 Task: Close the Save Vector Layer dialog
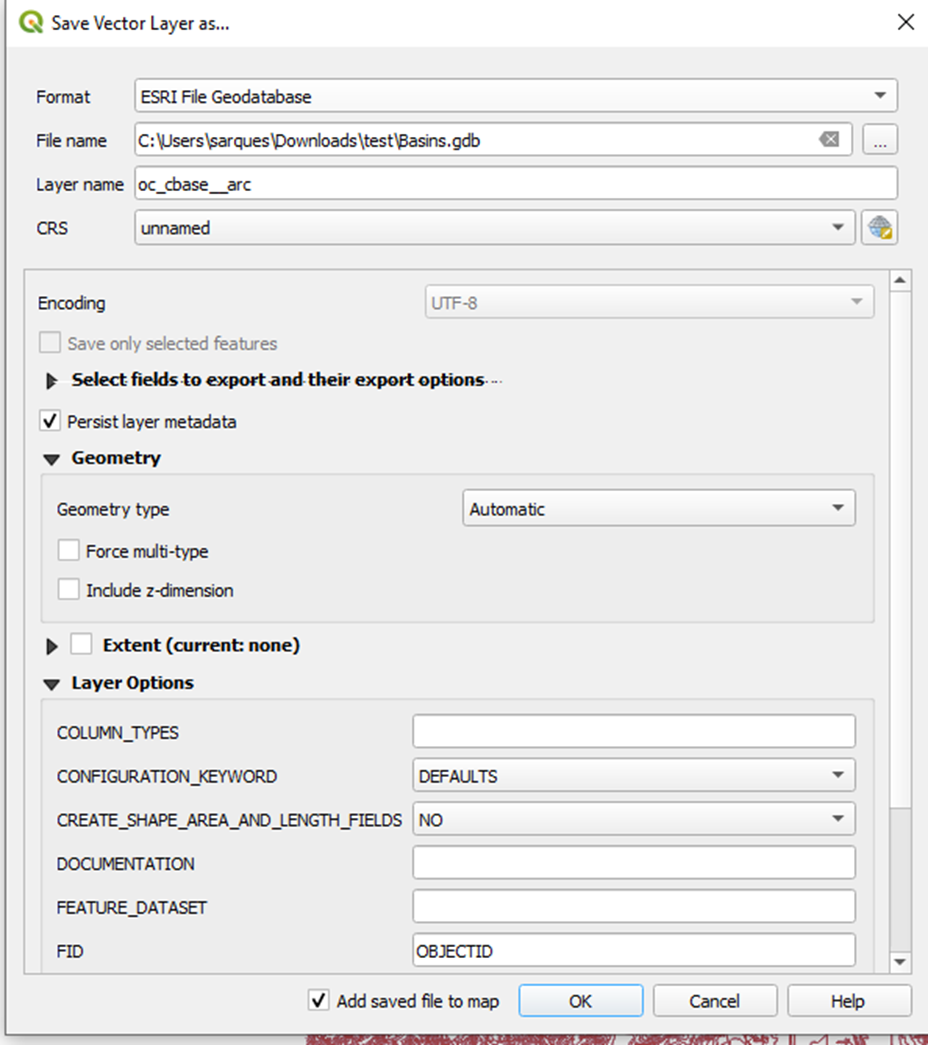[905, 22]
